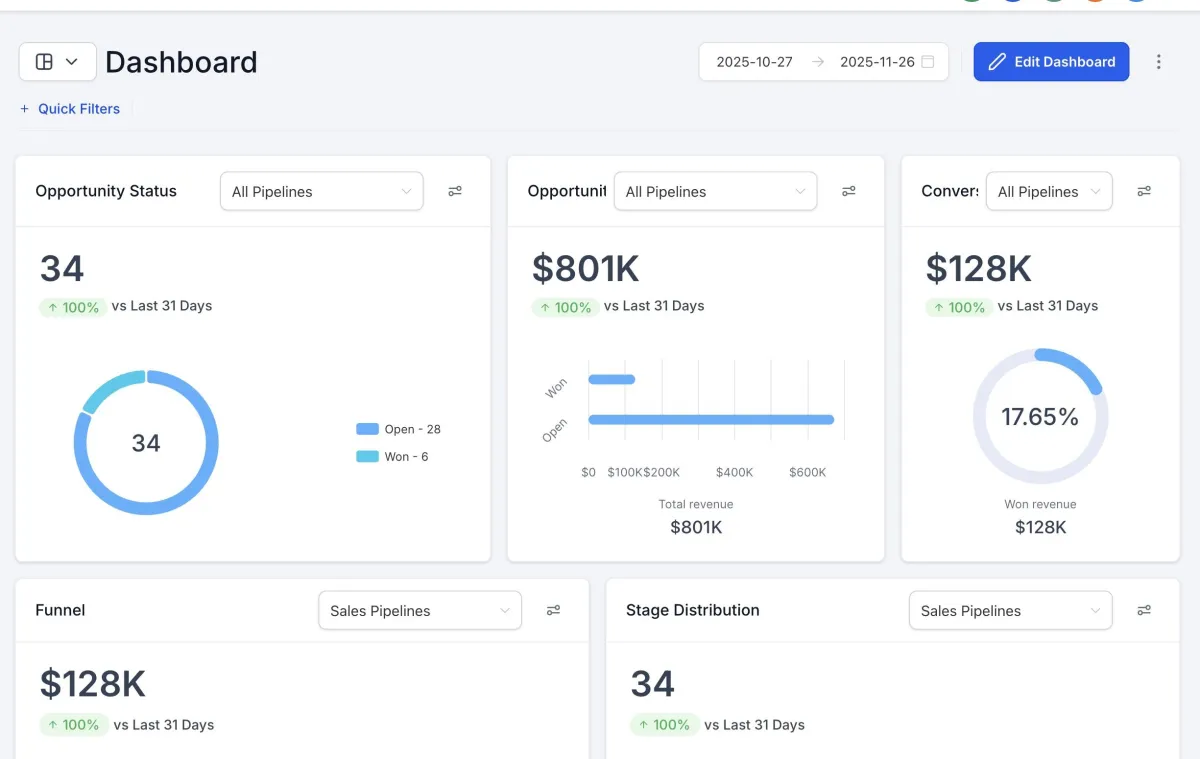The width and height of the screenshot is (1200, 759).
Task: Click the Dashboard page title
Action: pos(181,62)
